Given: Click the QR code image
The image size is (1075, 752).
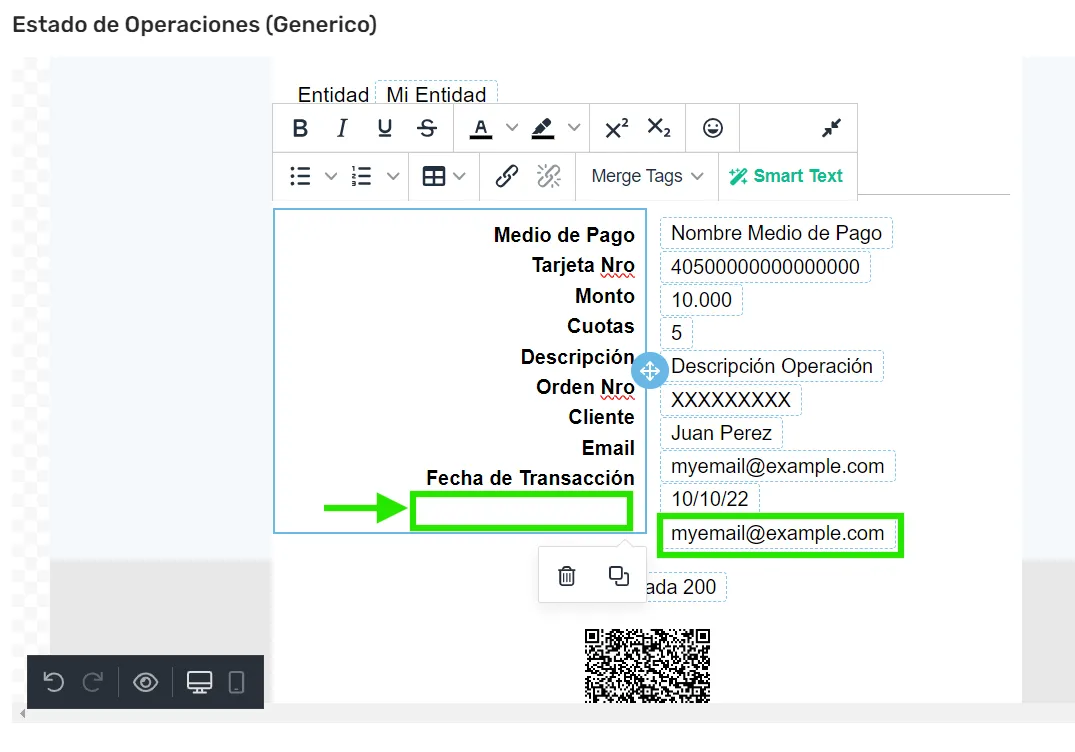Looking at the screenshot, I should [x=647, y=666].
